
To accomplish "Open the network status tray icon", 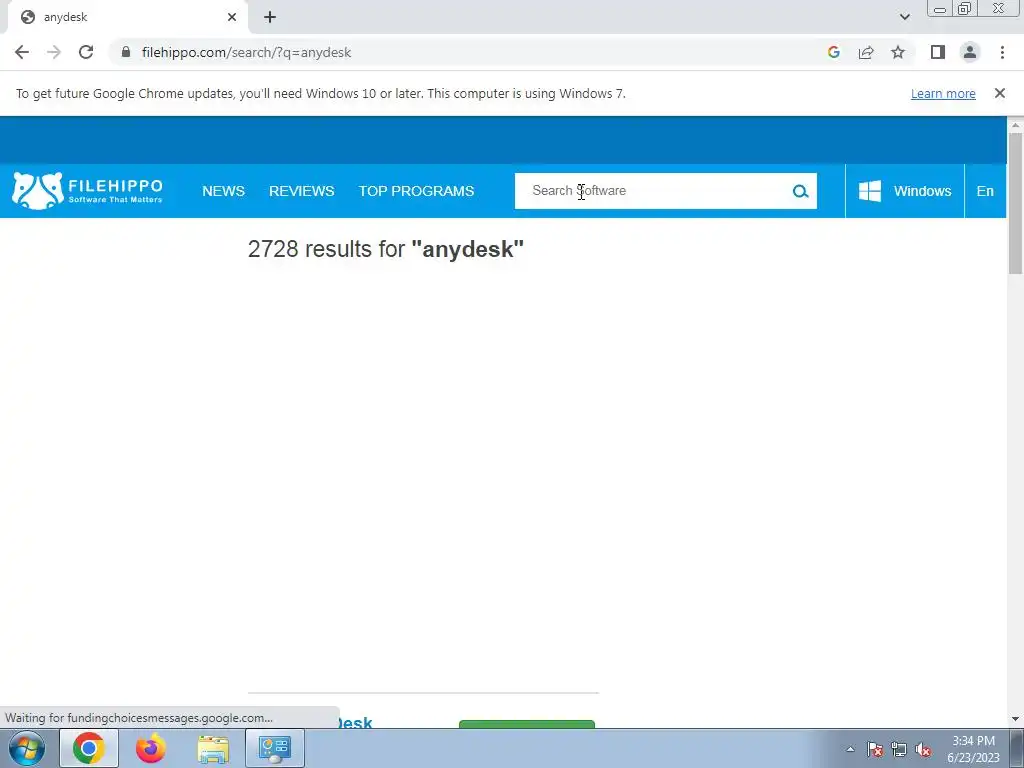I will pos(899,749).
